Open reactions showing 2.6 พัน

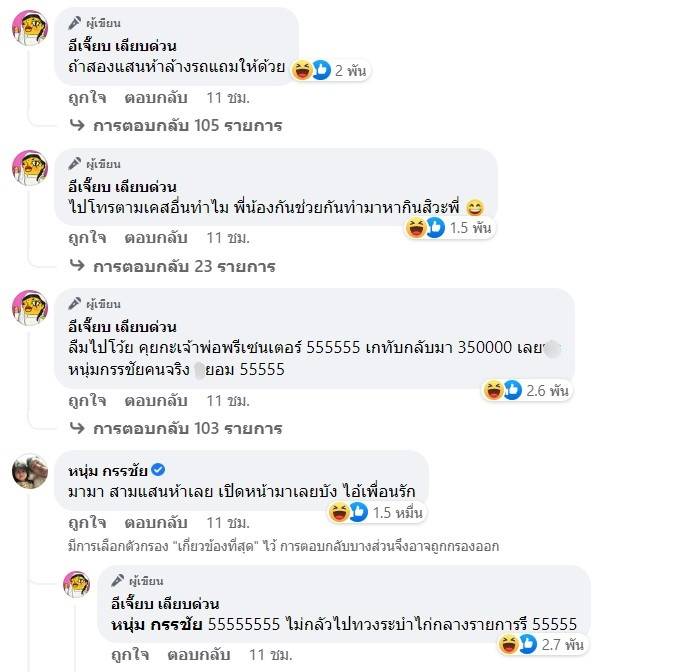[x=526, y=391]
